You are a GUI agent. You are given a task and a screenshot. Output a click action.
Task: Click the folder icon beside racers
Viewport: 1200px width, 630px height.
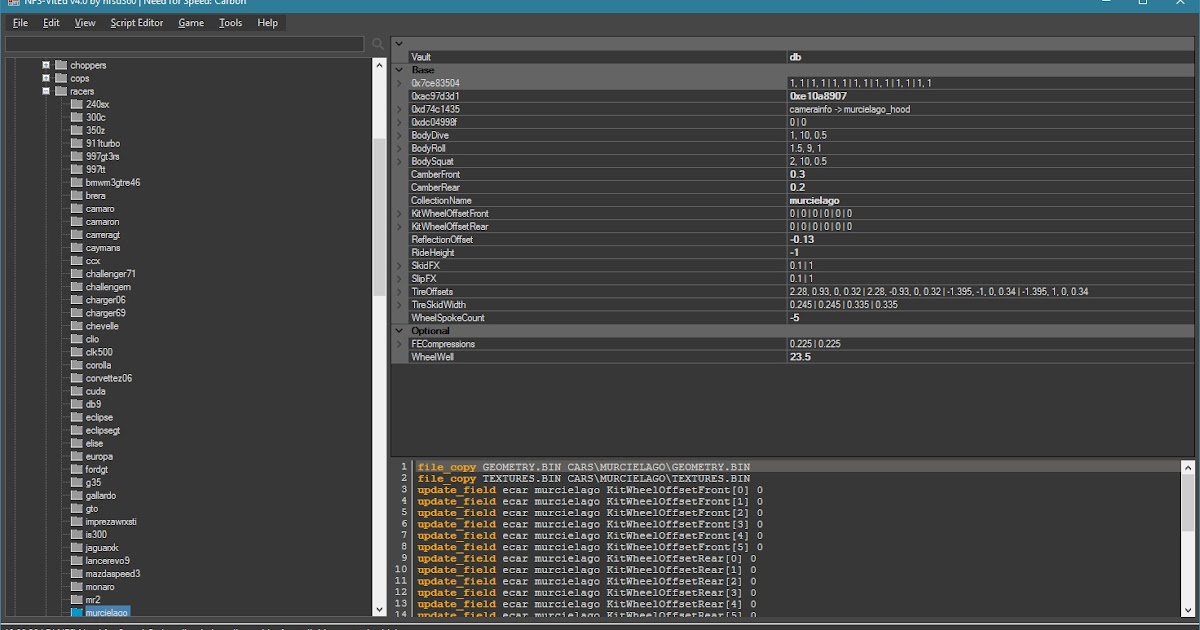coord(61,91)
